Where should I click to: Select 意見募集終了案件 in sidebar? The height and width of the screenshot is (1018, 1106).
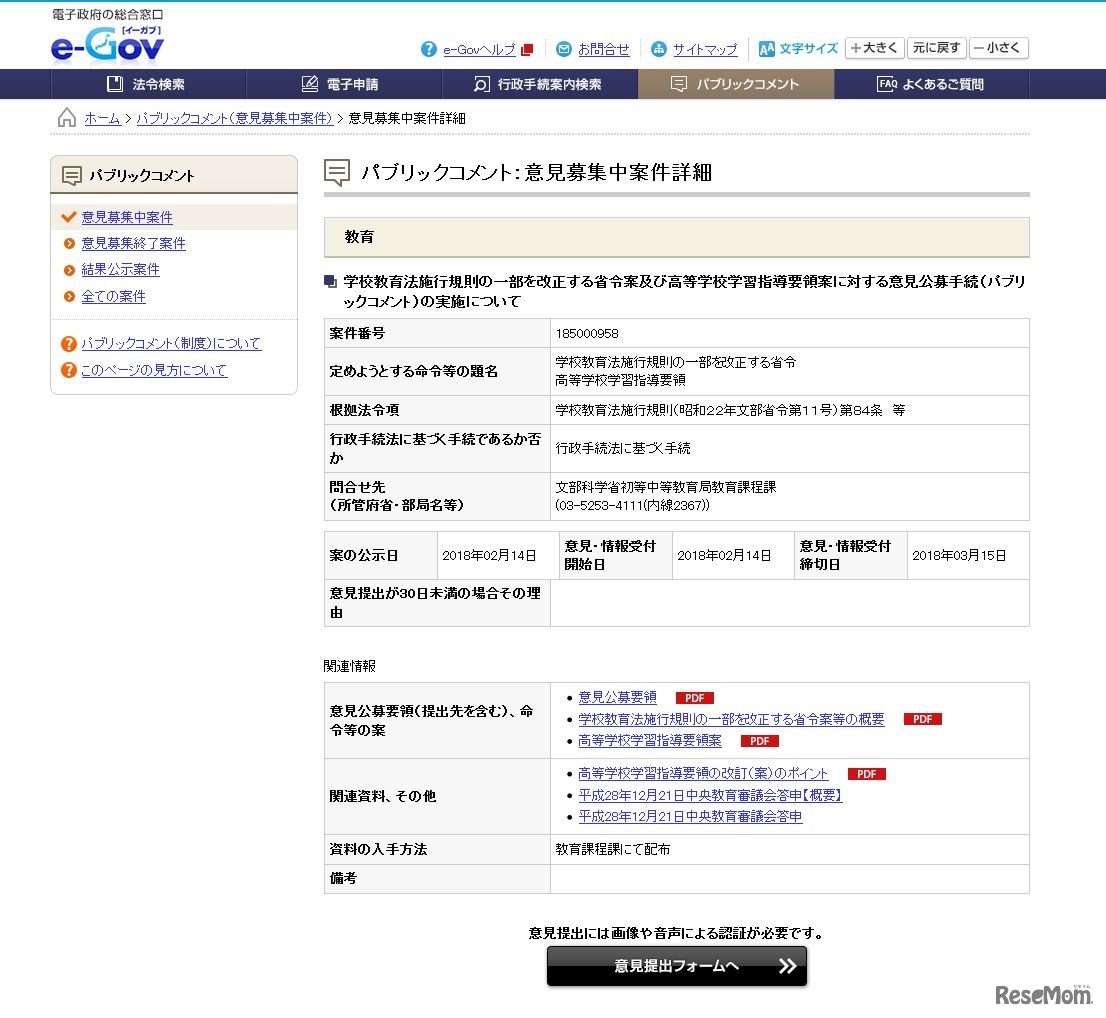[x=133, y=243]
